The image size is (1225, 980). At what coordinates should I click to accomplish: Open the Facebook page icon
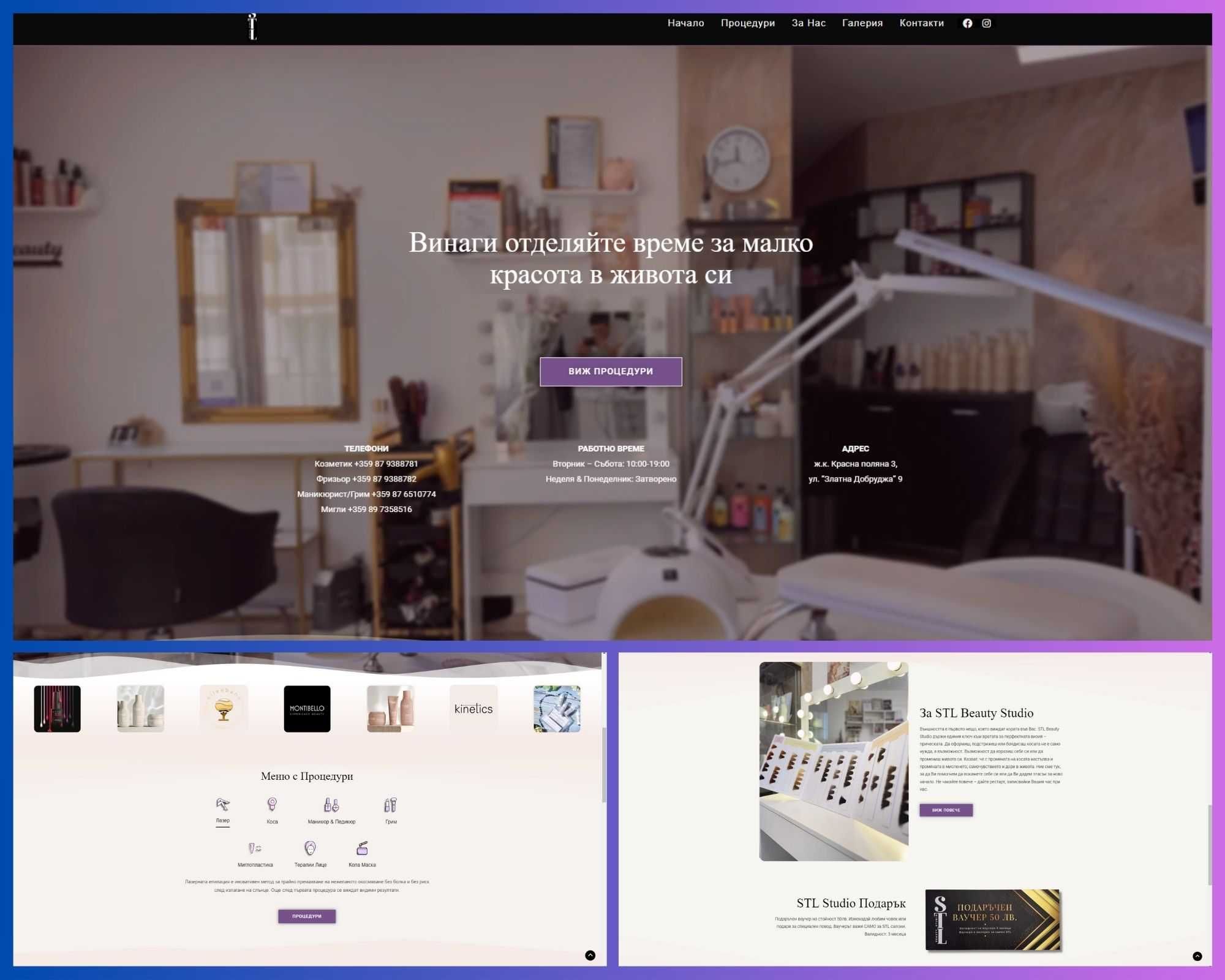pyautogui.click(x=967, y=23)
